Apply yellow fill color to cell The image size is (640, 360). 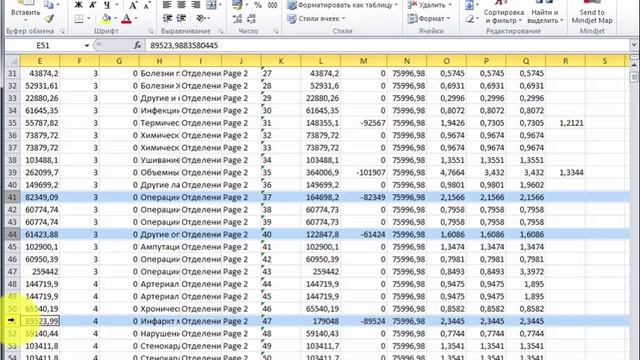(106, 19)
